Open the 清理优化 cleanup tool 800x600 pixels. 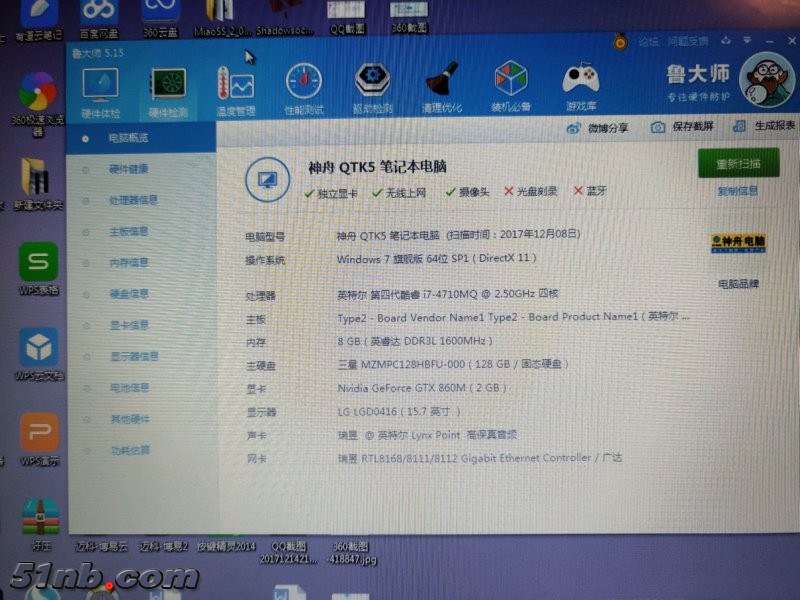pyautogui.click(x=441, y=88)
